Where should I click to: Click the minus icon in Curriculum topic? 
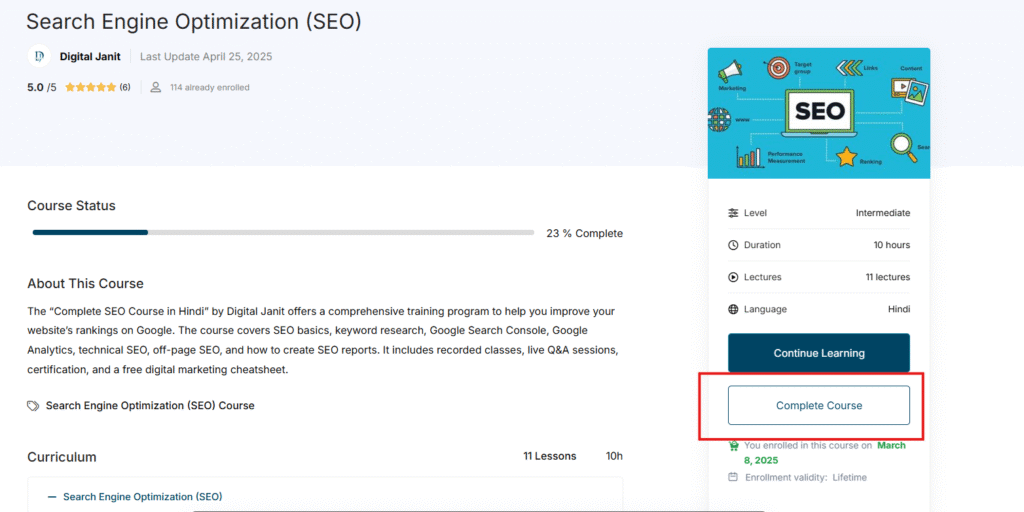pos(52,496)
